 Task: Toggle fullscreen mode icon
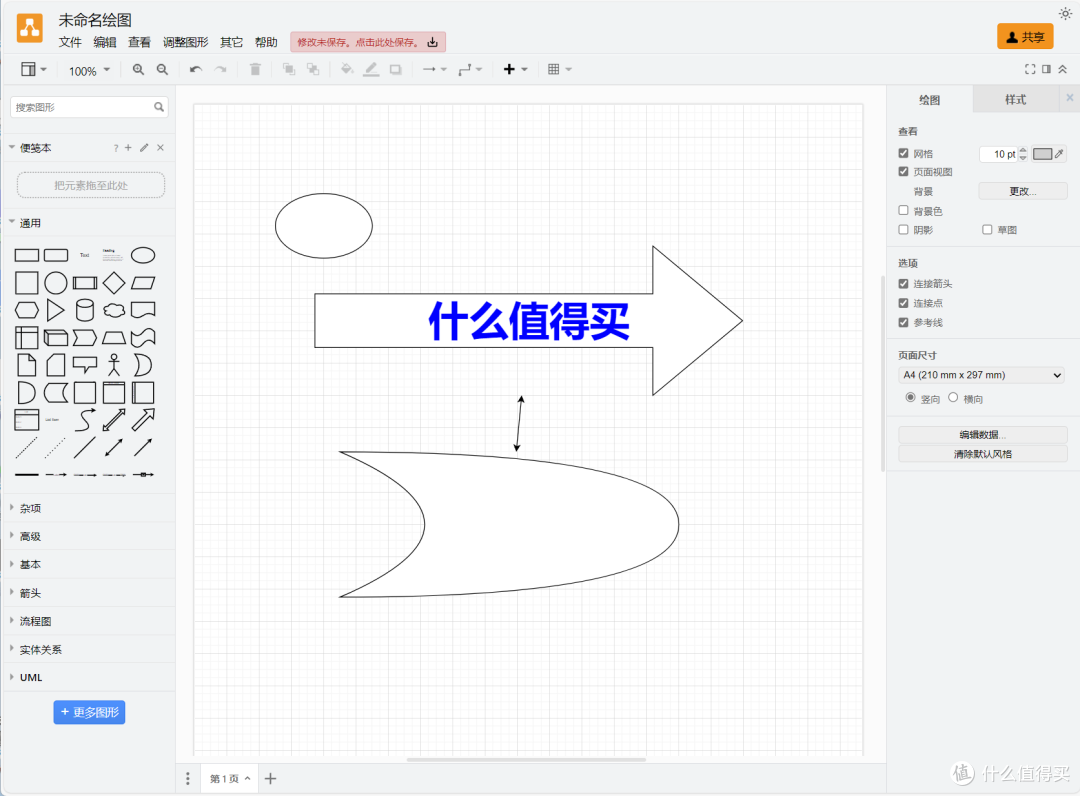[x=1030, y=69]
